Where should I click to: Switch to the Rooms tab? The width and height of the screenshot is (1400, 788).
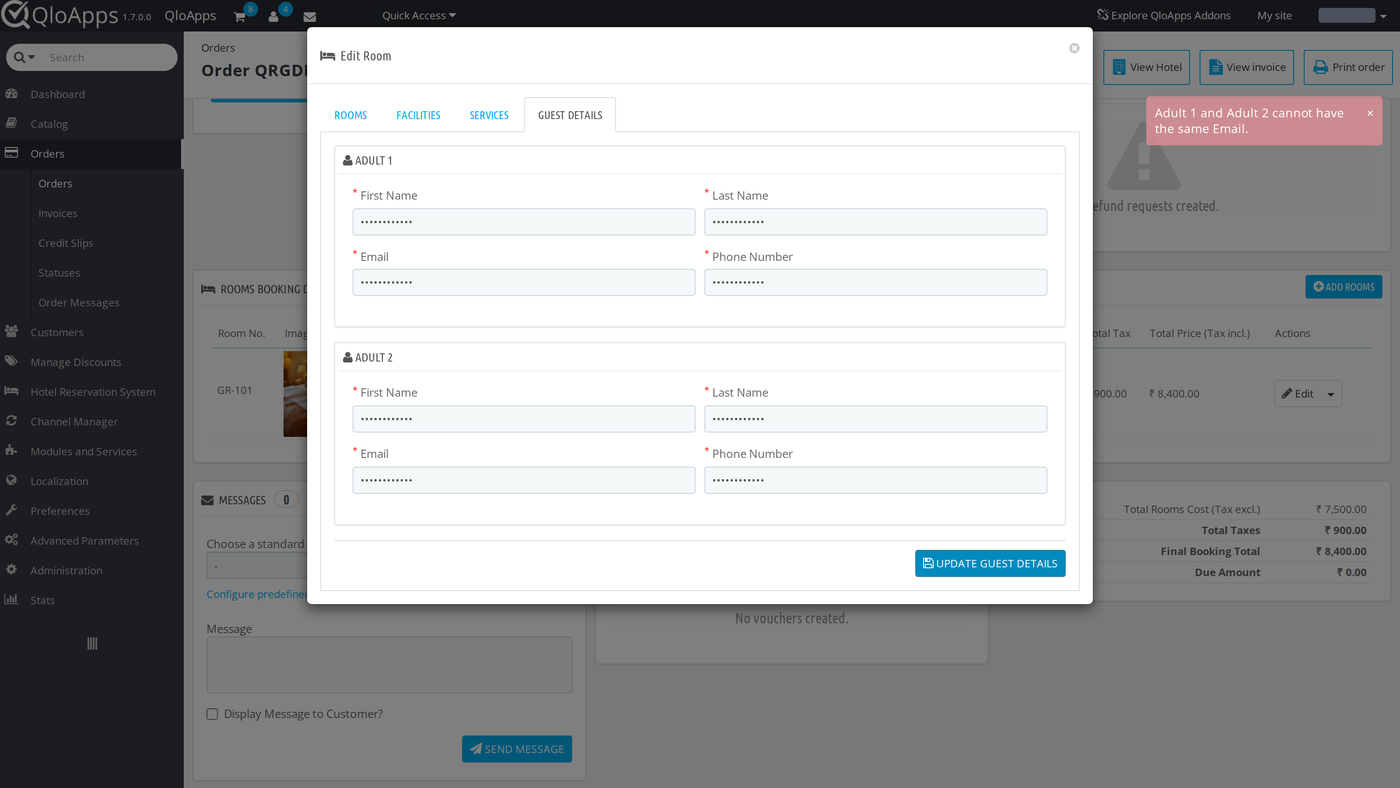click(x=350, y=115)
